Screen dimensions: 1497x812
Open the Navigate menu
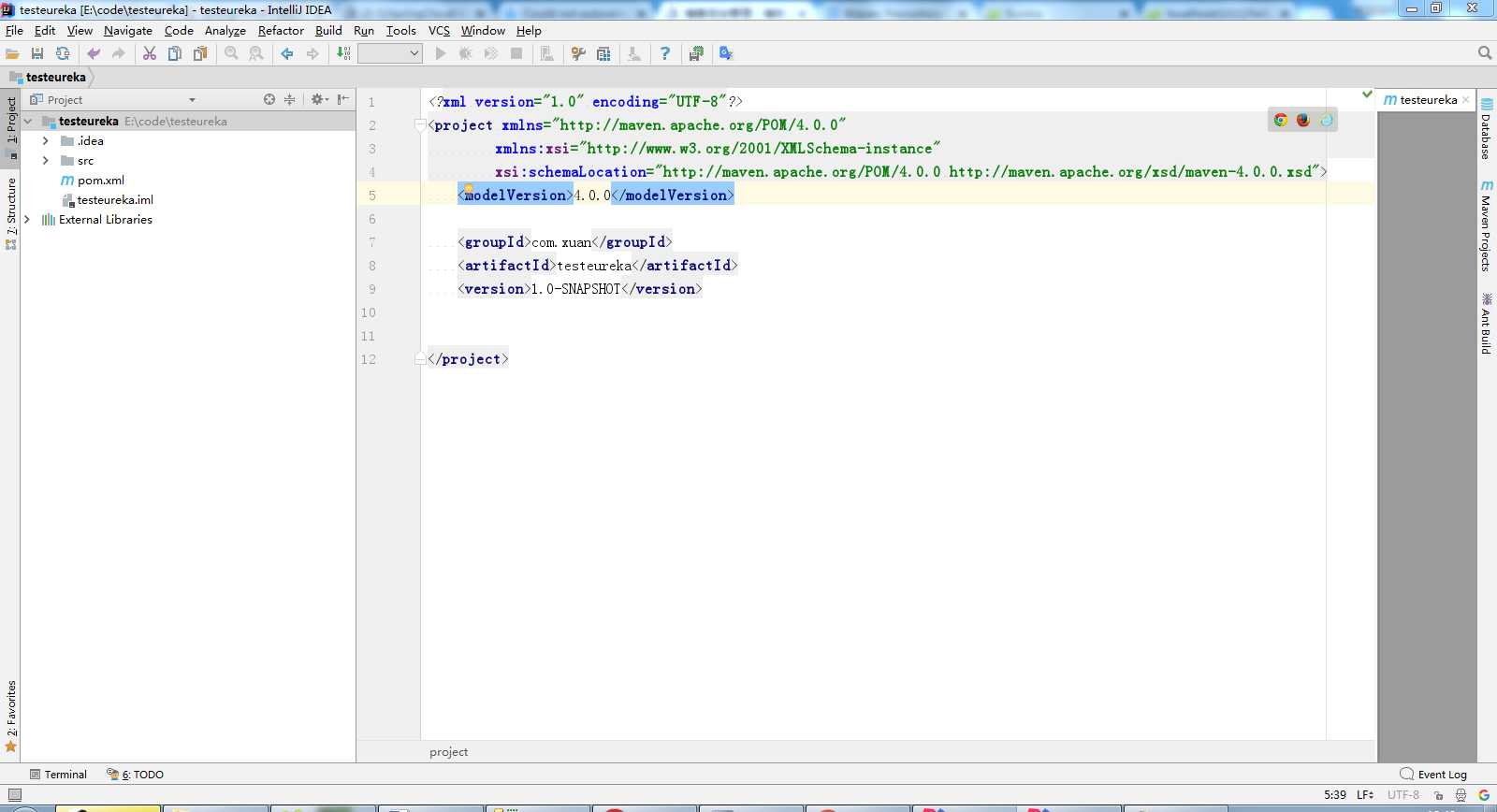(128, 31)
